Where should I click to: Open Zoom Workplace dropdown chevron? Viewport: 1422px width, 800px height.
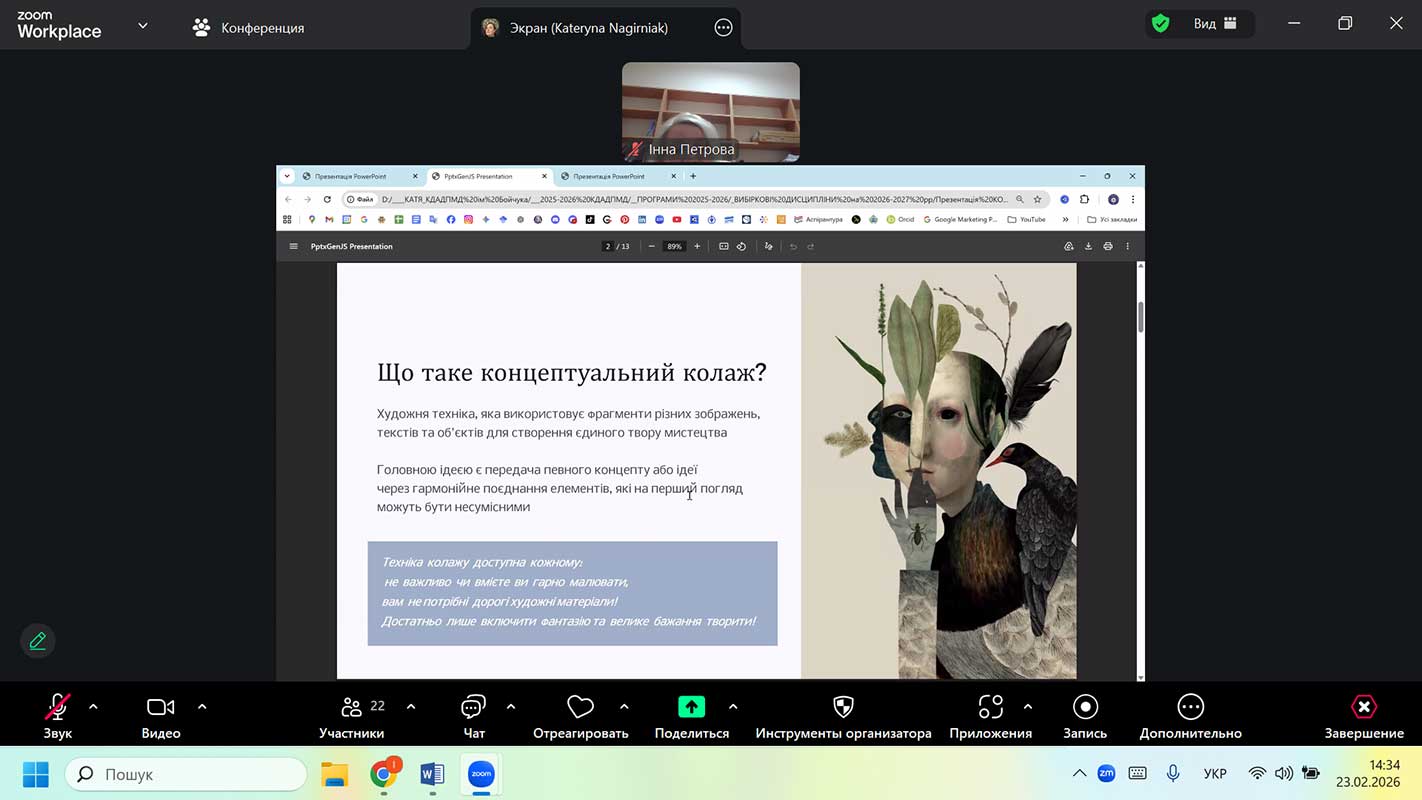pyautogui.click(x=143, y=26)
